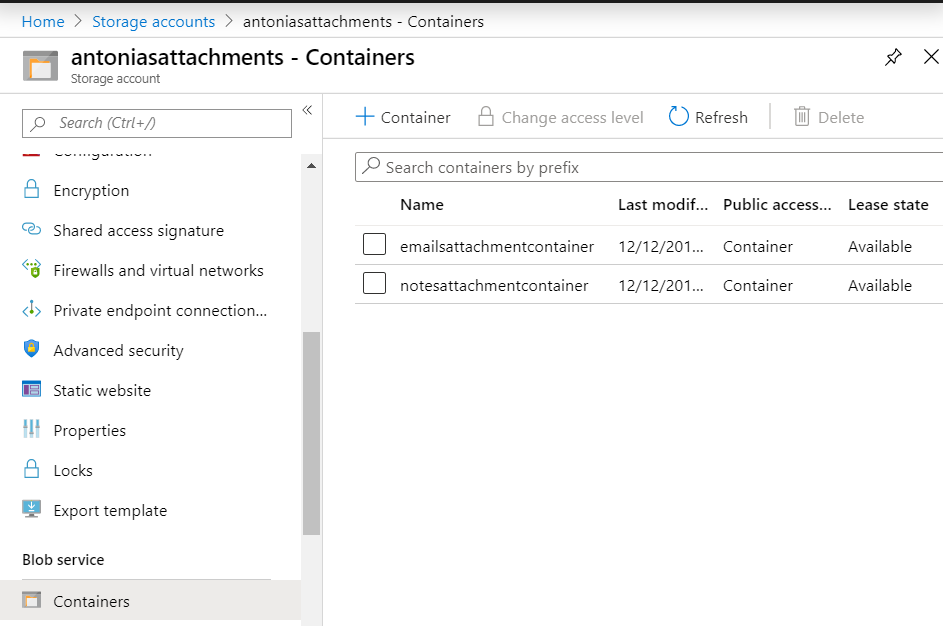Click the Delete button label
This screenshot has height=626, width=943.
tap(841, 117)
